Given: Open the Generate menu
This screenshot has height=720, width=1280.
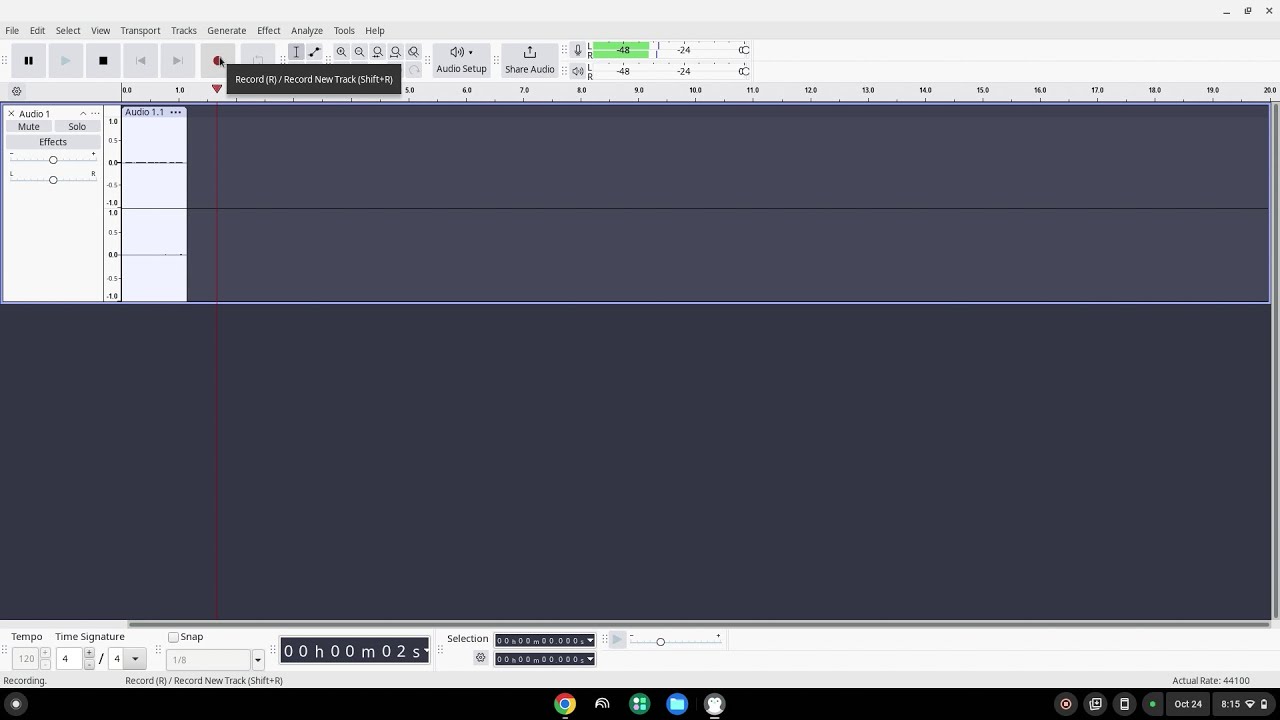Looking at the screenshot, I should [226, 30].
